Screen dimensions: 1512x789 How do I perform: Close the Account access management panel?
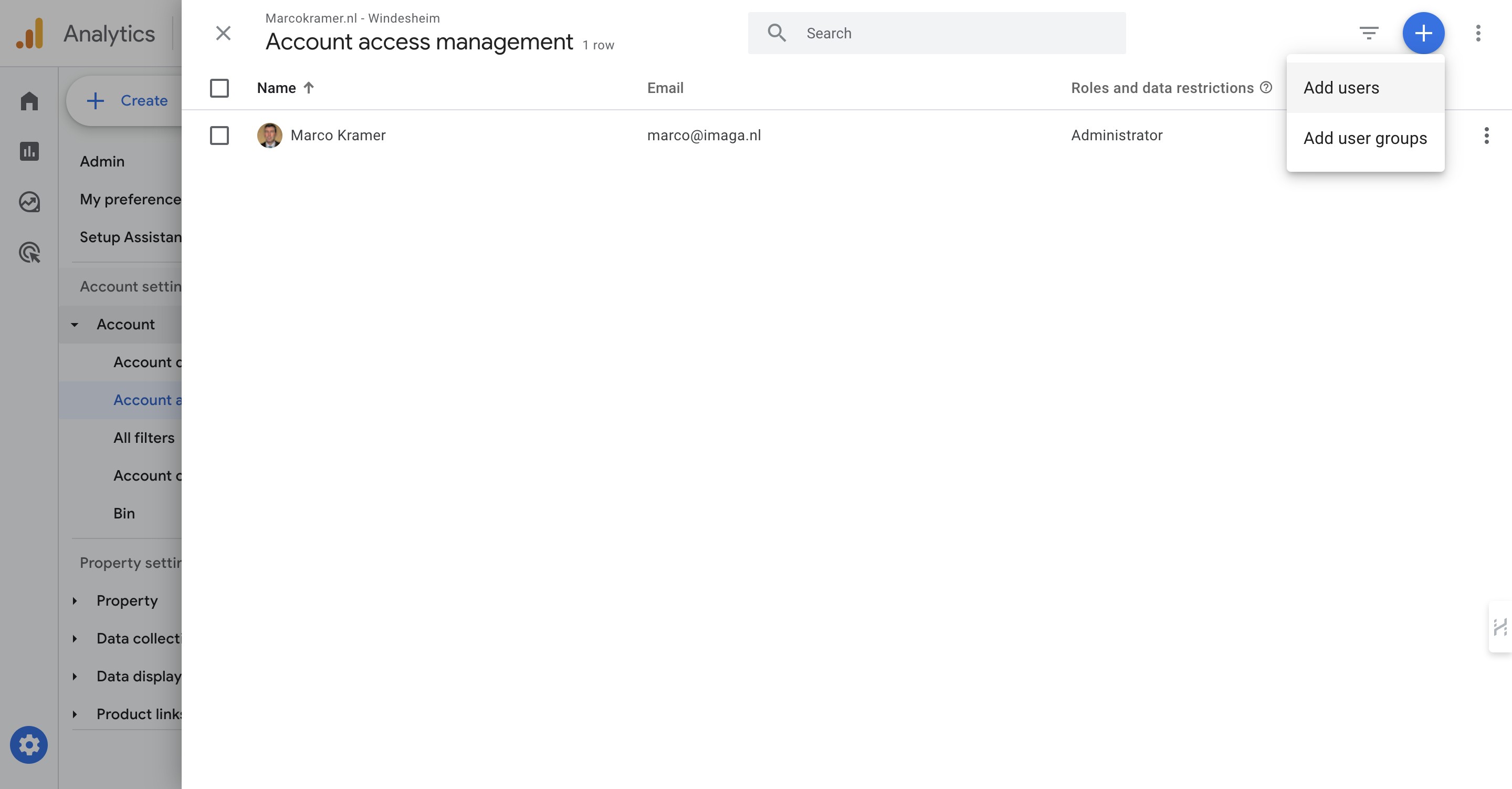click(223, 33)
